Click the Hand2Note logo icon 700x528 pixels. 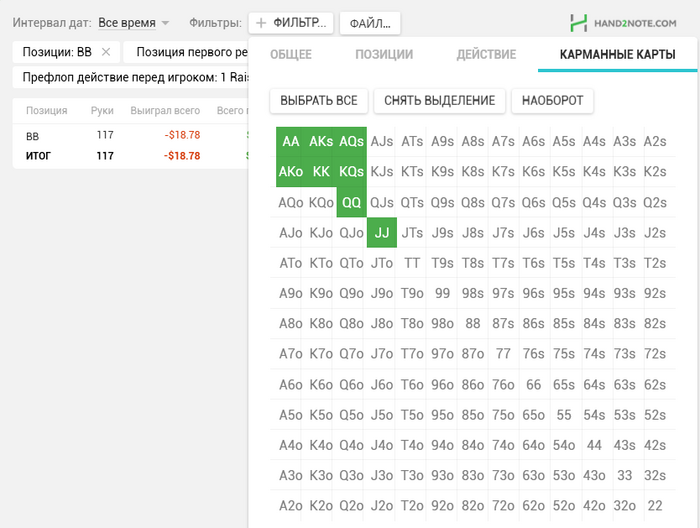(579, 23)
